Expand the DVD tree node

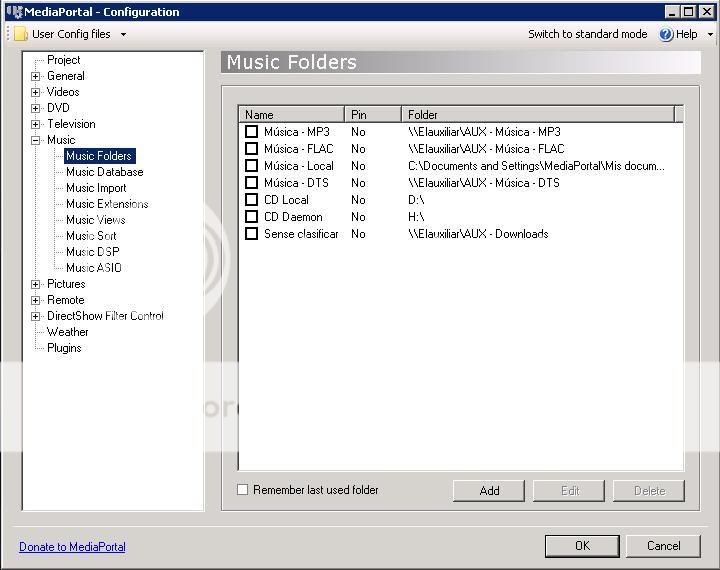click(x=35, y=108)
